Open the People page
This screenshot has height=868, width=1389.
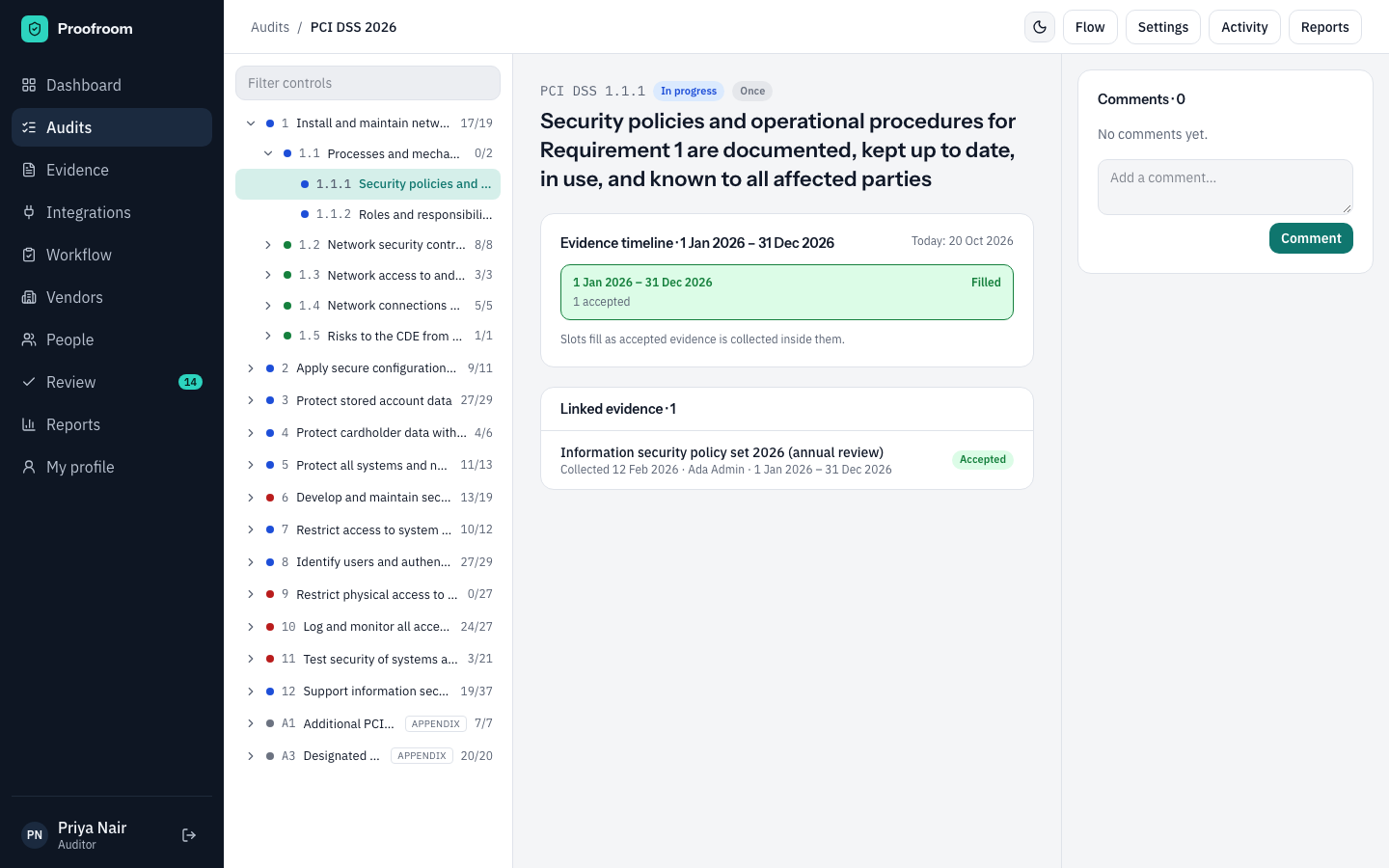(x=112, y=339)
